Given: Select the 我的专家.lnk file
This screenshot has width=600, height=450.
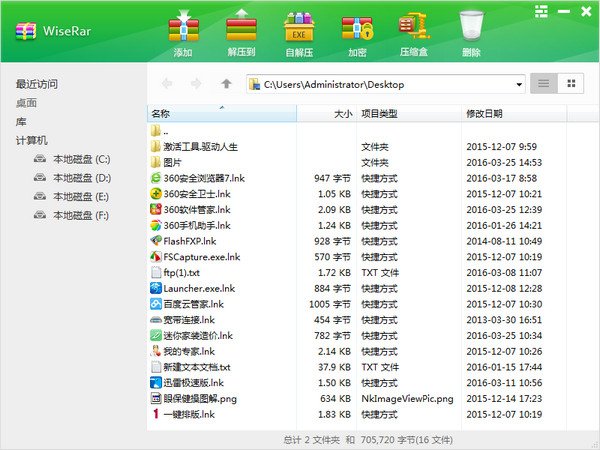Looking at the screenshot, I should 357,351.
